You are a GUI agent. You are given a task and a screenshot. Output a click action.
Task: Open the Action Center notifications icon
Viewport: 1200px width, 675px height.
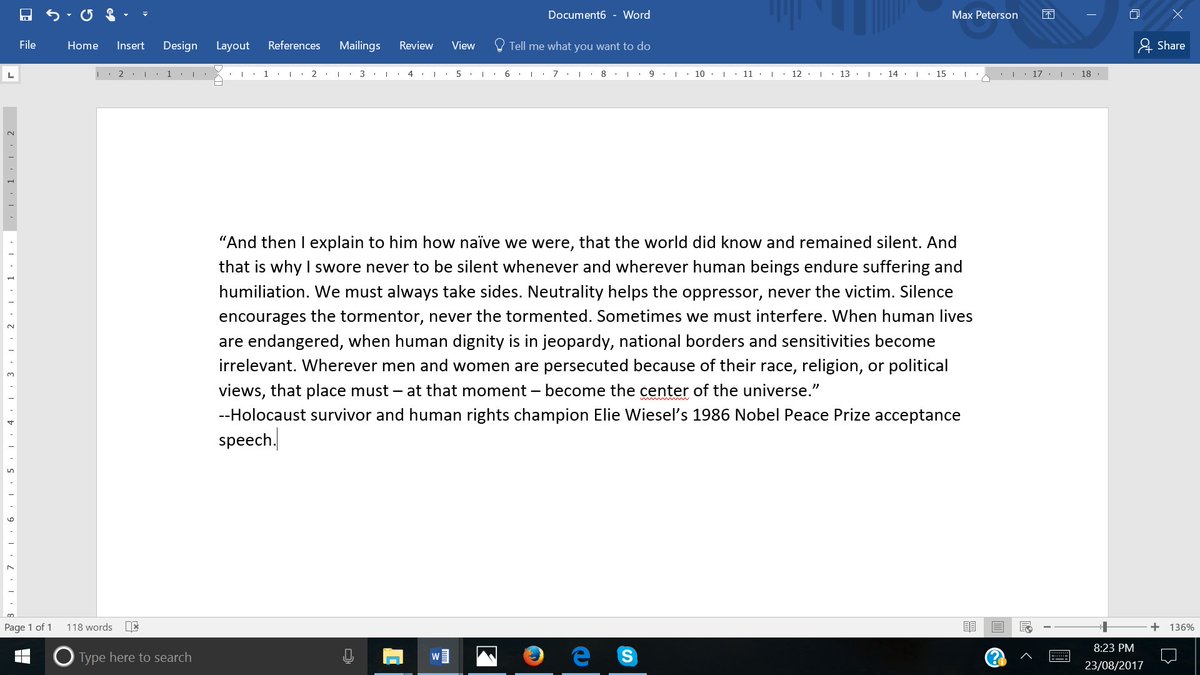pos(1169,657)
